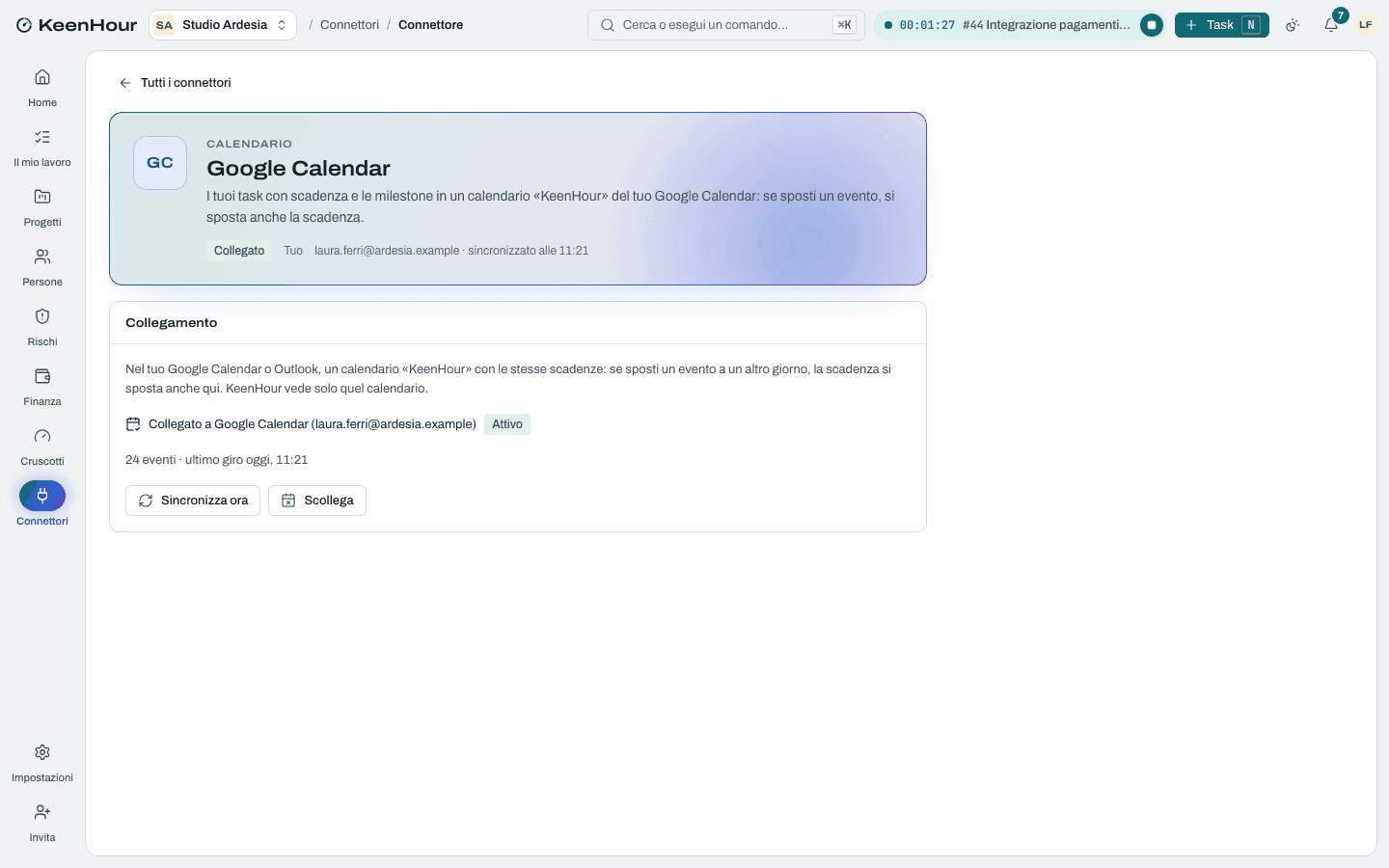The image size is (1389, 868).
Task: Open LF user avatar menu
Action: coord(1365,25)
